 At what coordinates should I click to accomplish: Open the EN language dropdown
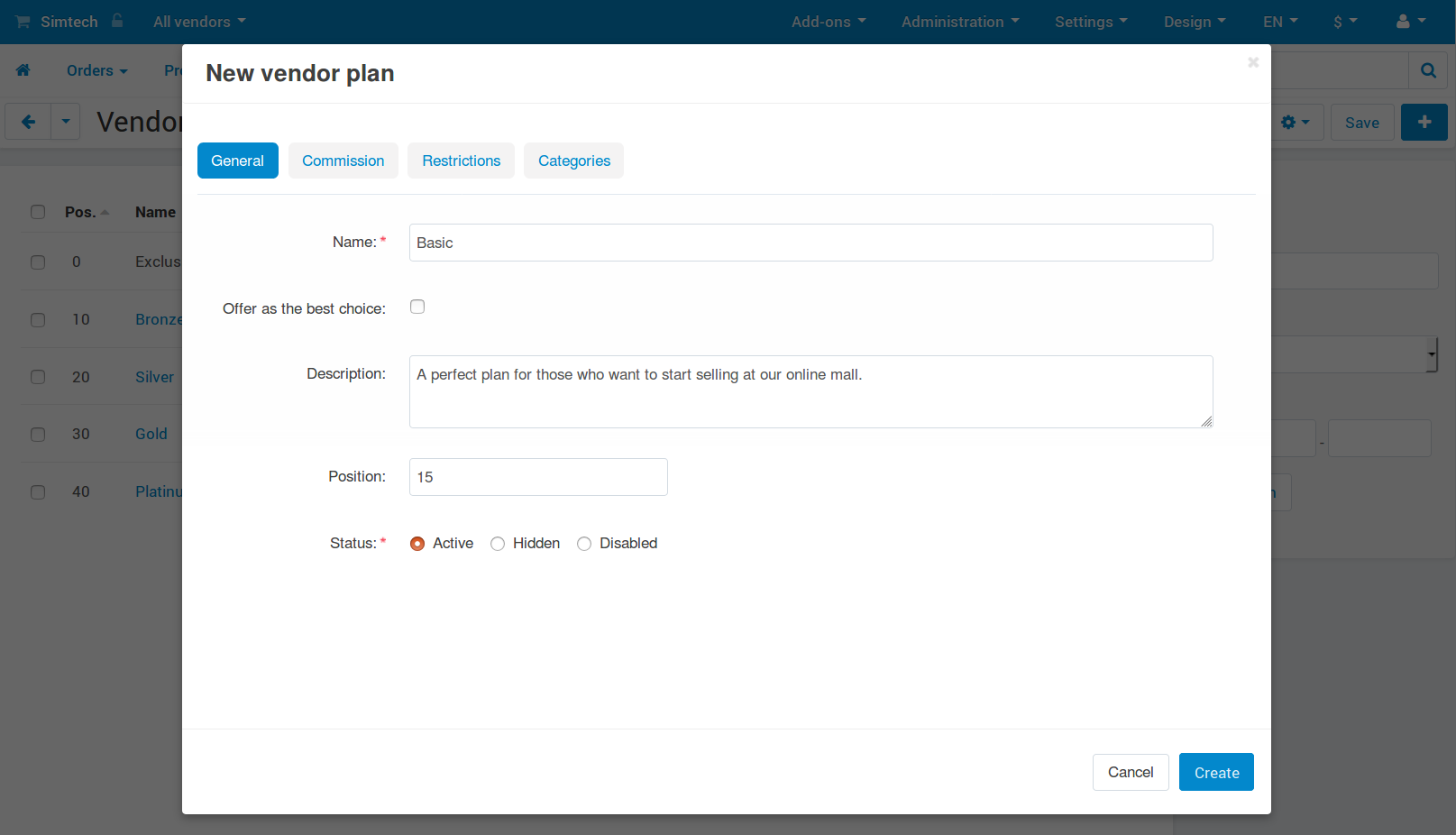[1280, 22]
